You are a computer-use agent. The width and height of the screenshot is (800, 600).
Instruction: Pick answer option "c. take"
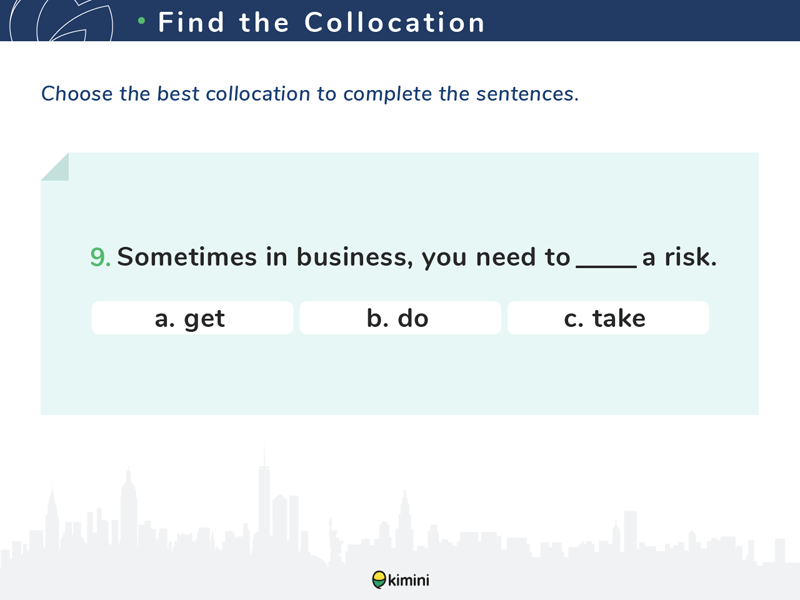(x=607, y=318)
